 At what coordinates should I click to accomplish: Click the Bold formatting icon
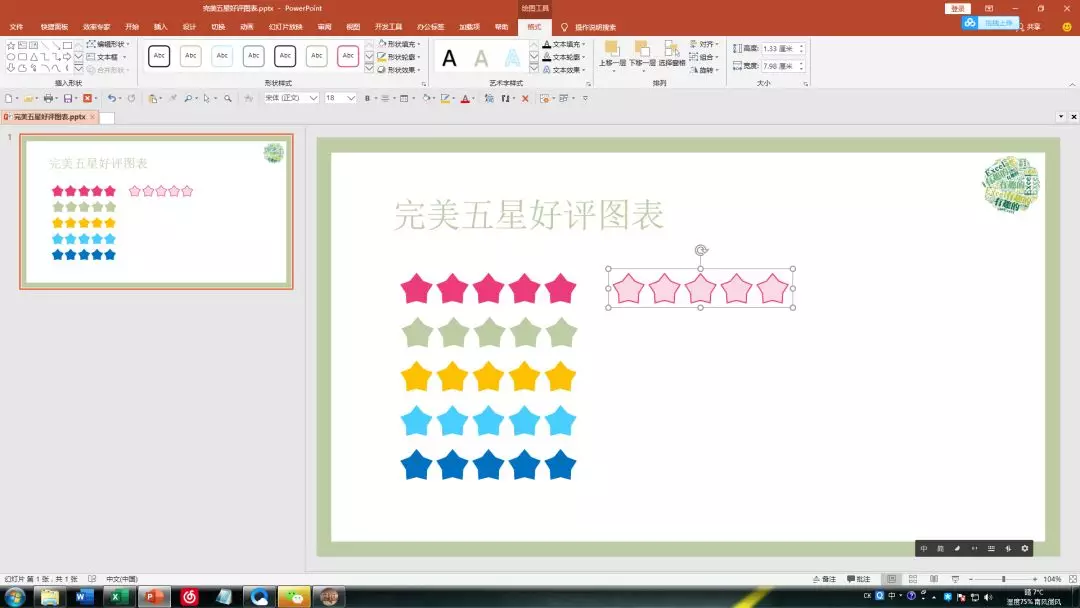368,98
